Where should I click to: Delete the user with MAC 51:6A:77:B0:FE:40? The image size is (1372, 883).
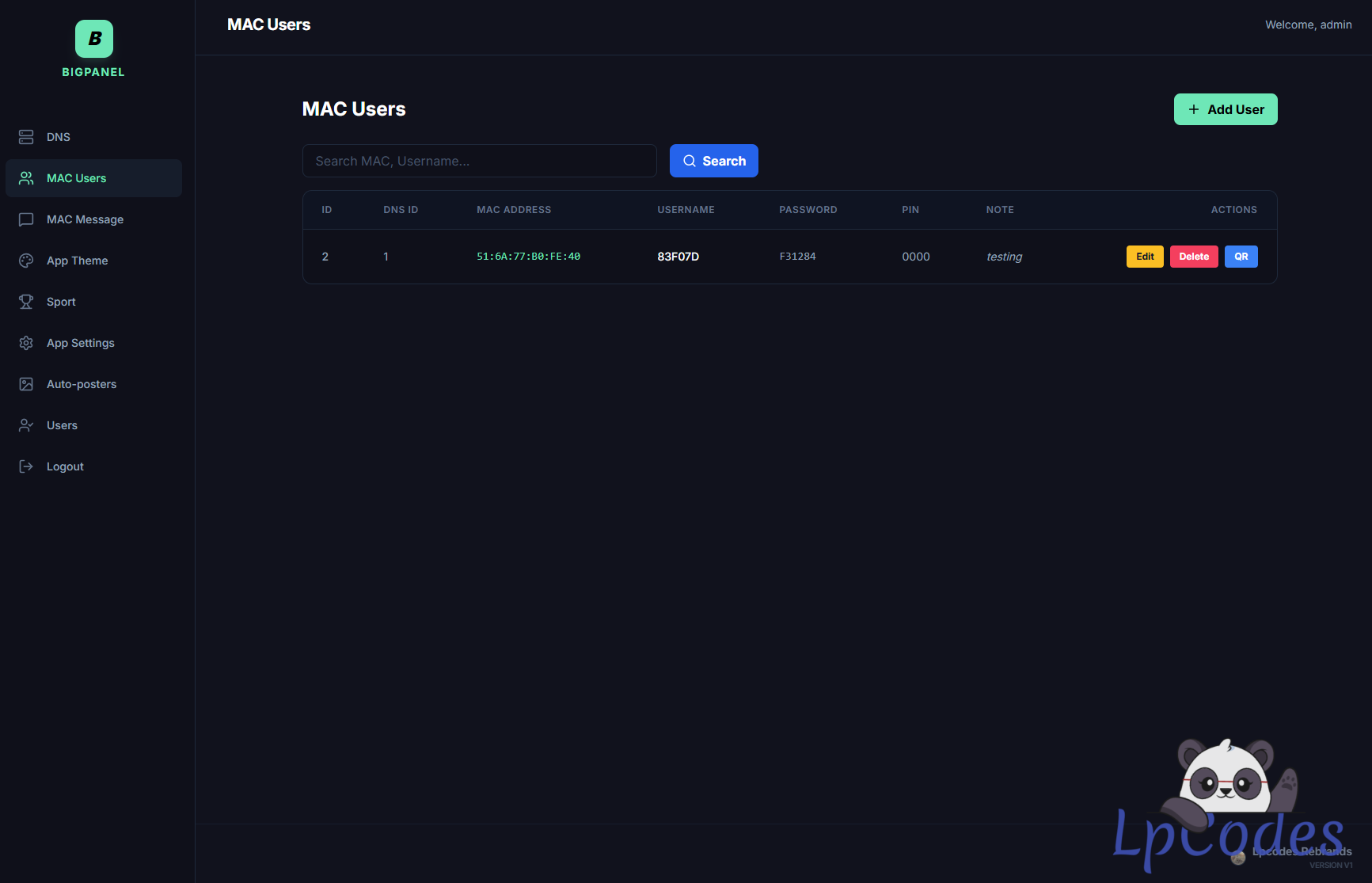[1194, 257]
